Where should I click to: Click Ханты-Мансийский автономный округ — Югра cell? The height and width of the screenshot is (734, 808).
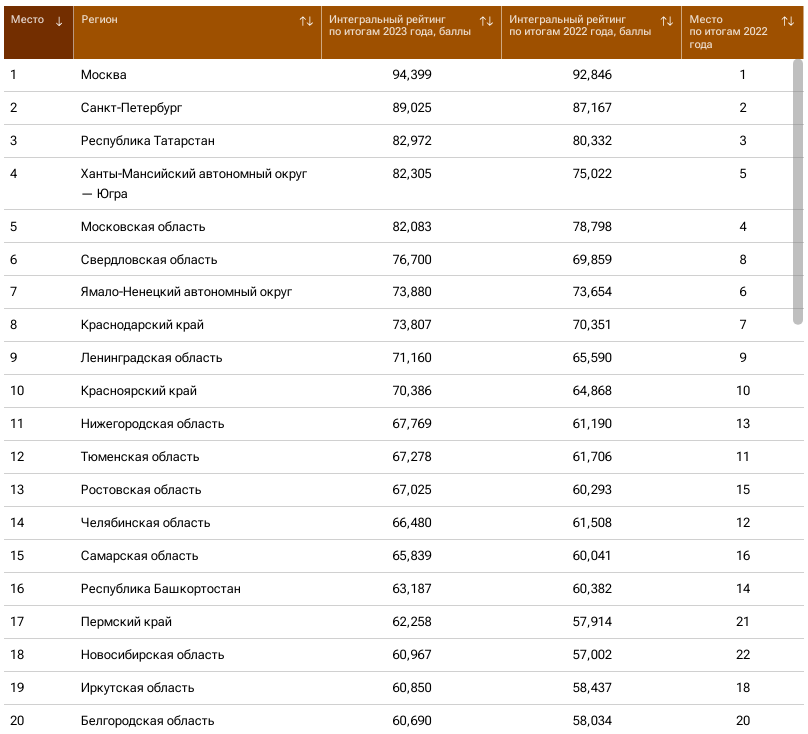click(x=193, y=183)
